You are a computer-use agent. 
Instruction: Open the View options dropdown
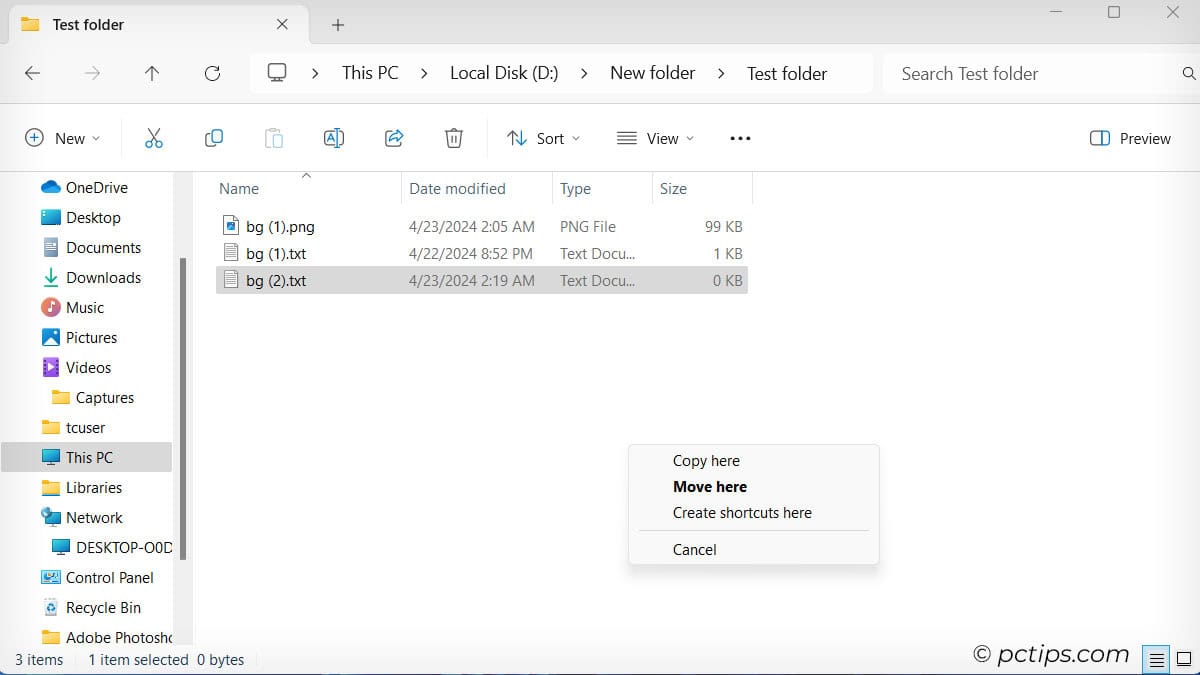tap(654, 138)
